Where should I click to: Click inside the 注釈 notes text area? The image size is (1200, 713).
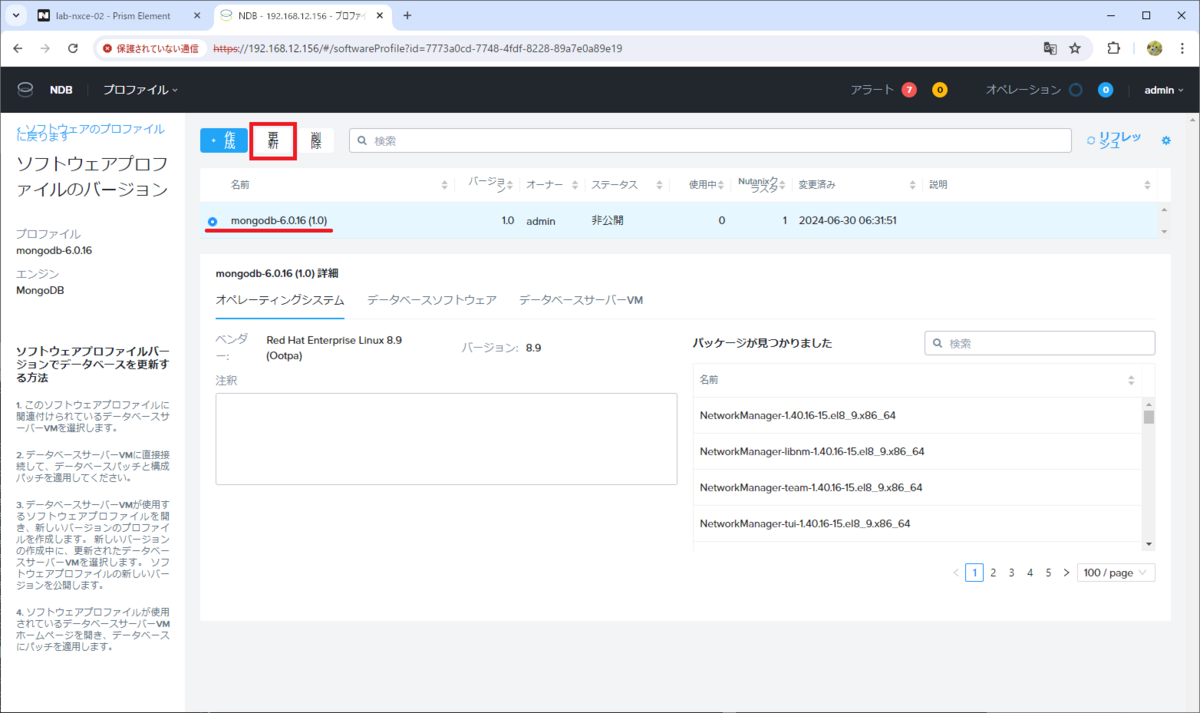click(x=446, y=438)
